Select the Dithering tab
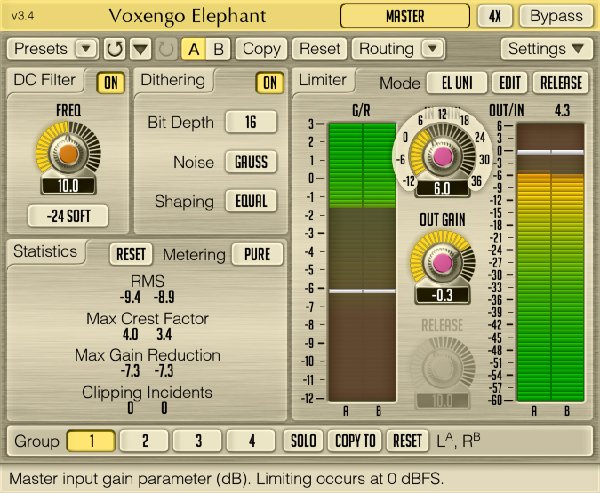This screenshot has width=600, height=493. (173, 80)
